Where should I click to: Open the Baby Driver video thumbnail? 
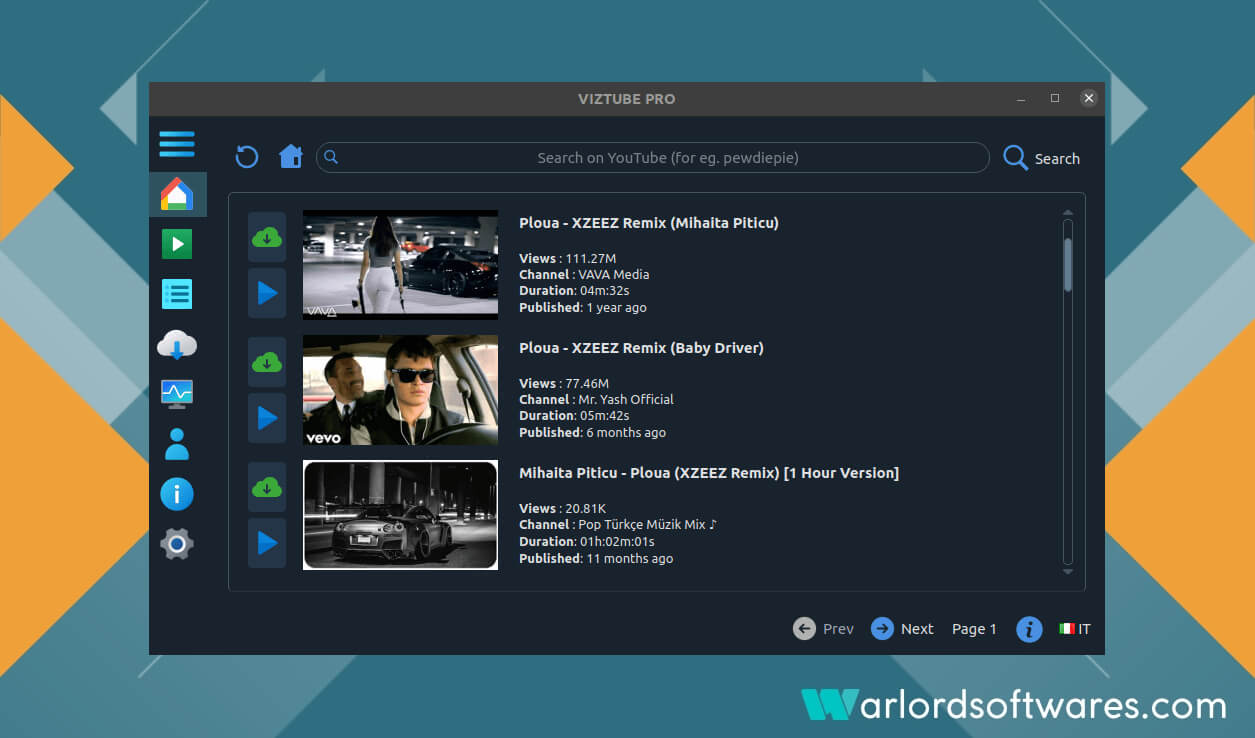(400, 390)
